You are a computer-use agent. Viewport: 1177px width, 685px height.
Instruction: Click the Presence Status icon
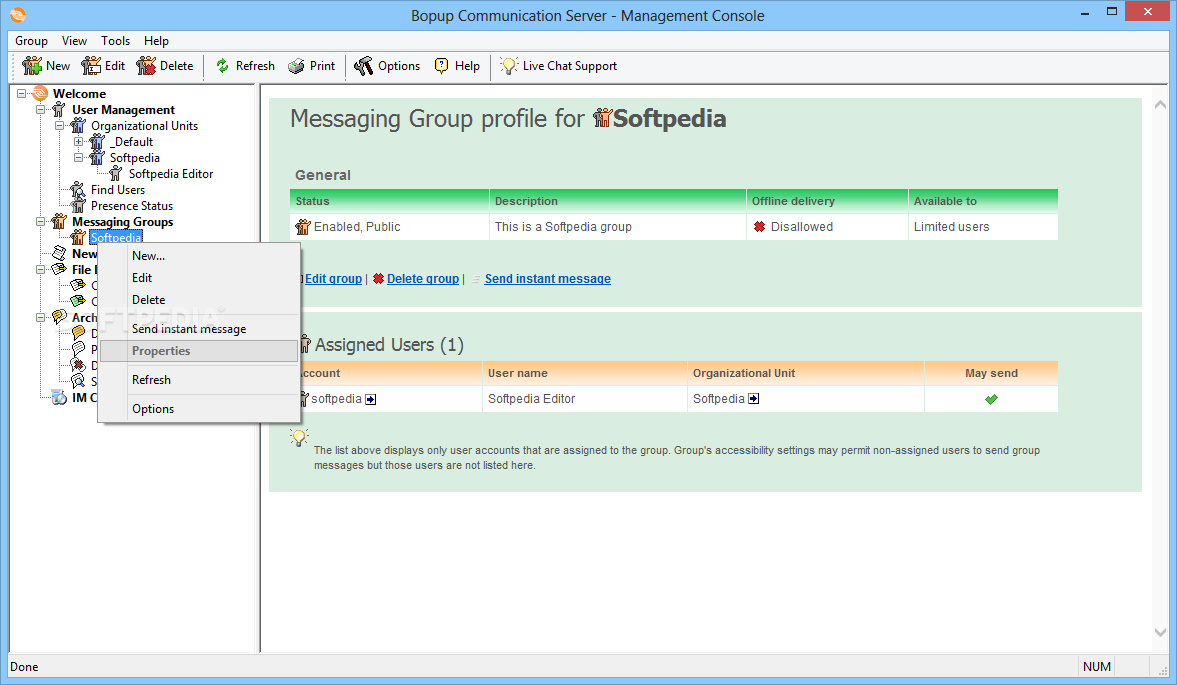[x=78, y=206]
